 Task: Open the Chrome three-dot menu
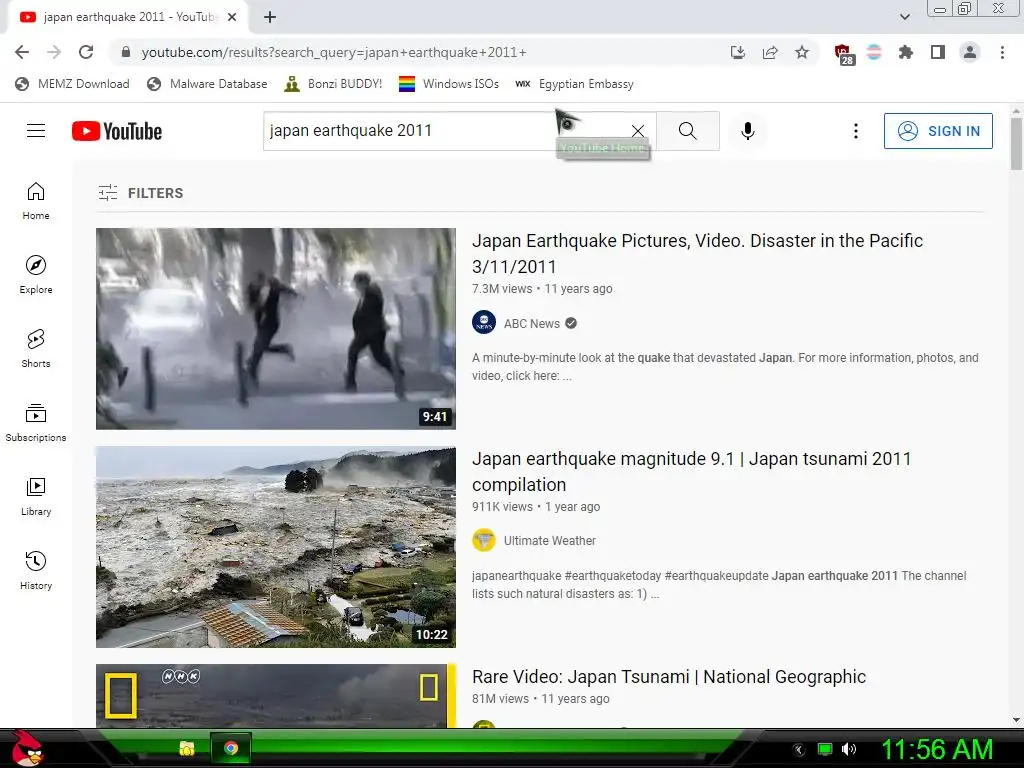[1002, 52]
